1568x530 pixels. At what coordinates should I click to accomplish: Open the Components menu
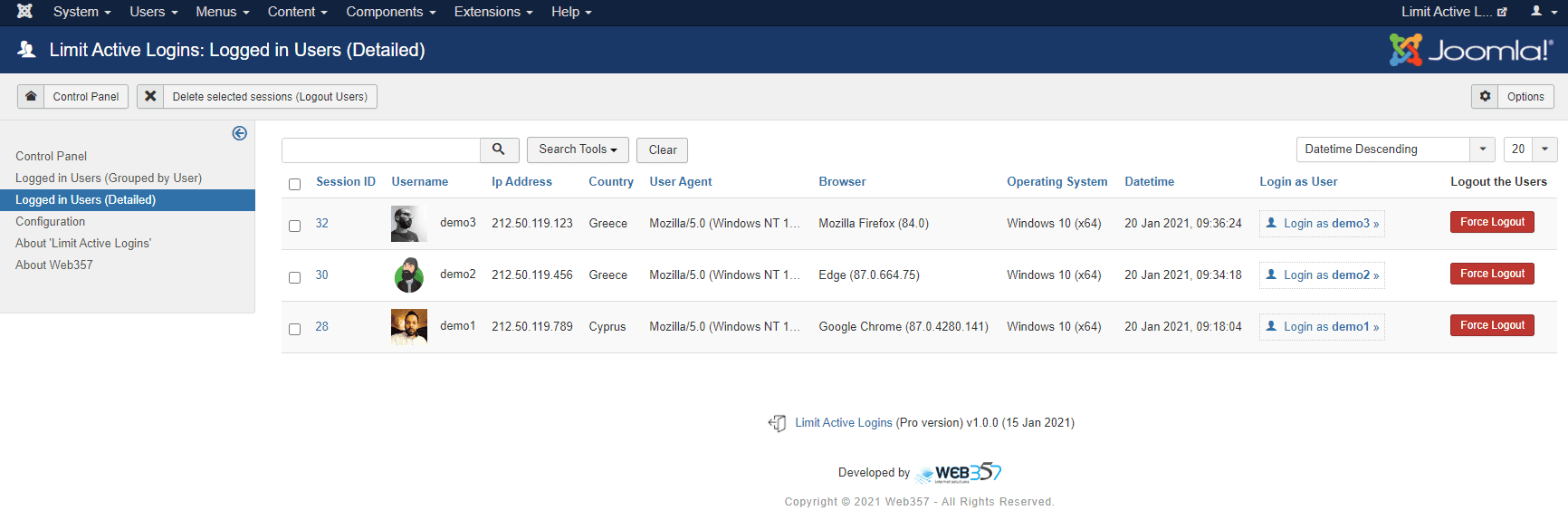click(x=390, y=12)
